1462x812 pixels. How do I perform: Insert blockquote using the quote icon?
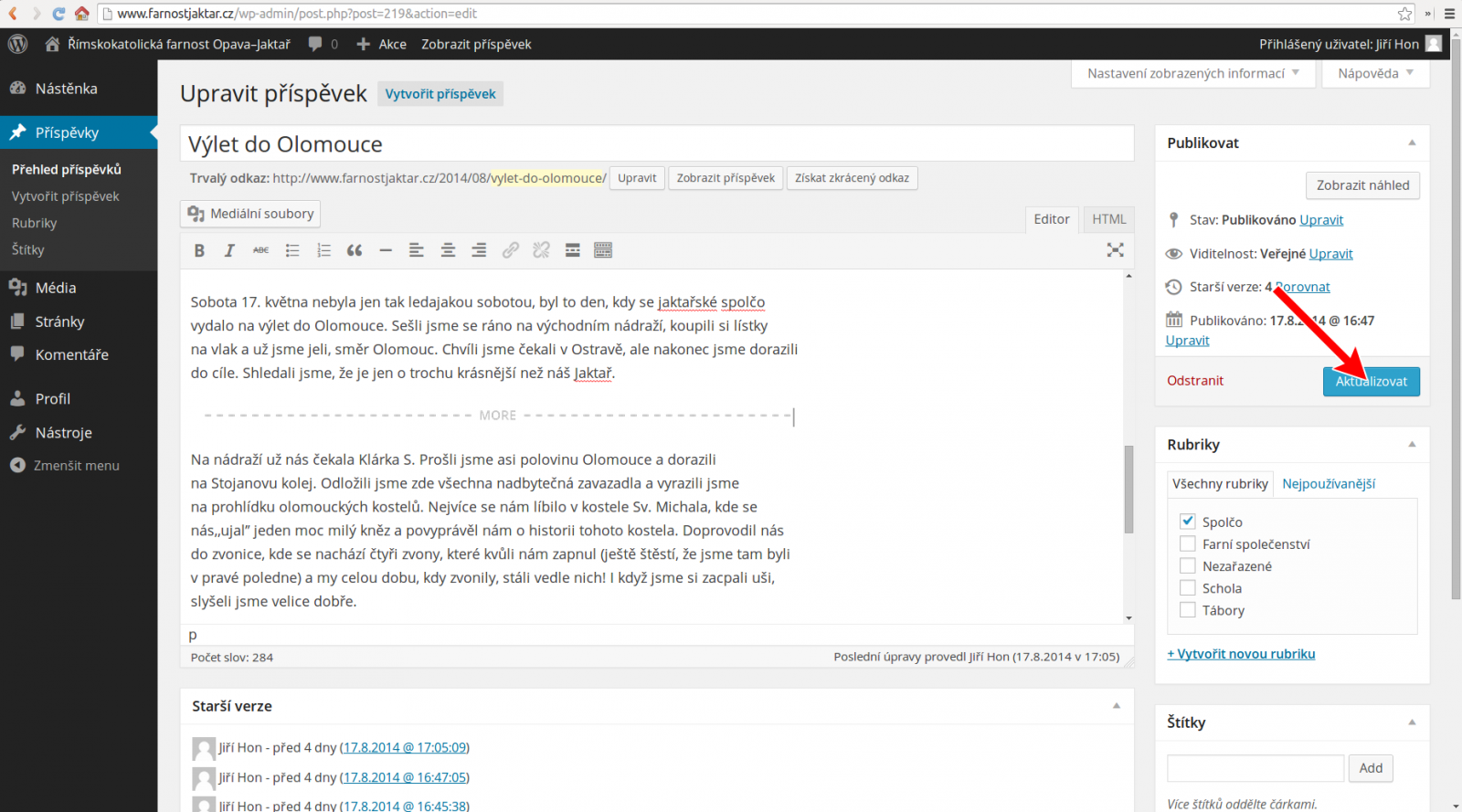(355, 250)
